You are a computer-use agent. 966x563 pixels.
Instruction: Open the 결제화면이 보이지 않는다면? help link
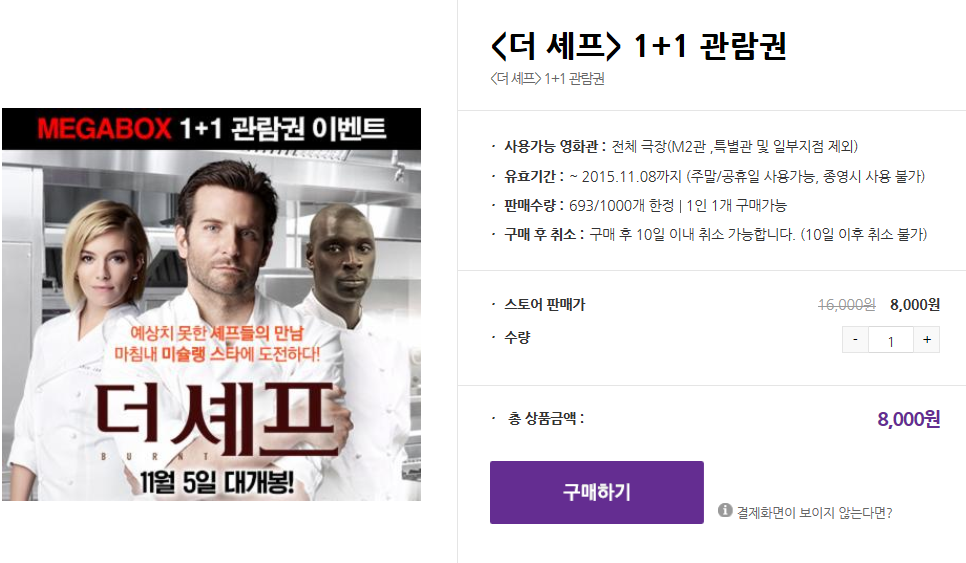[814, 512]
